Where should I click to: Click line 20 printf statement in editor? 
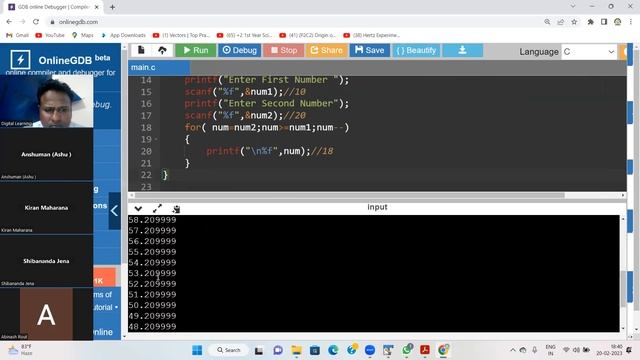pyautogui.click(x=269, y=151)
